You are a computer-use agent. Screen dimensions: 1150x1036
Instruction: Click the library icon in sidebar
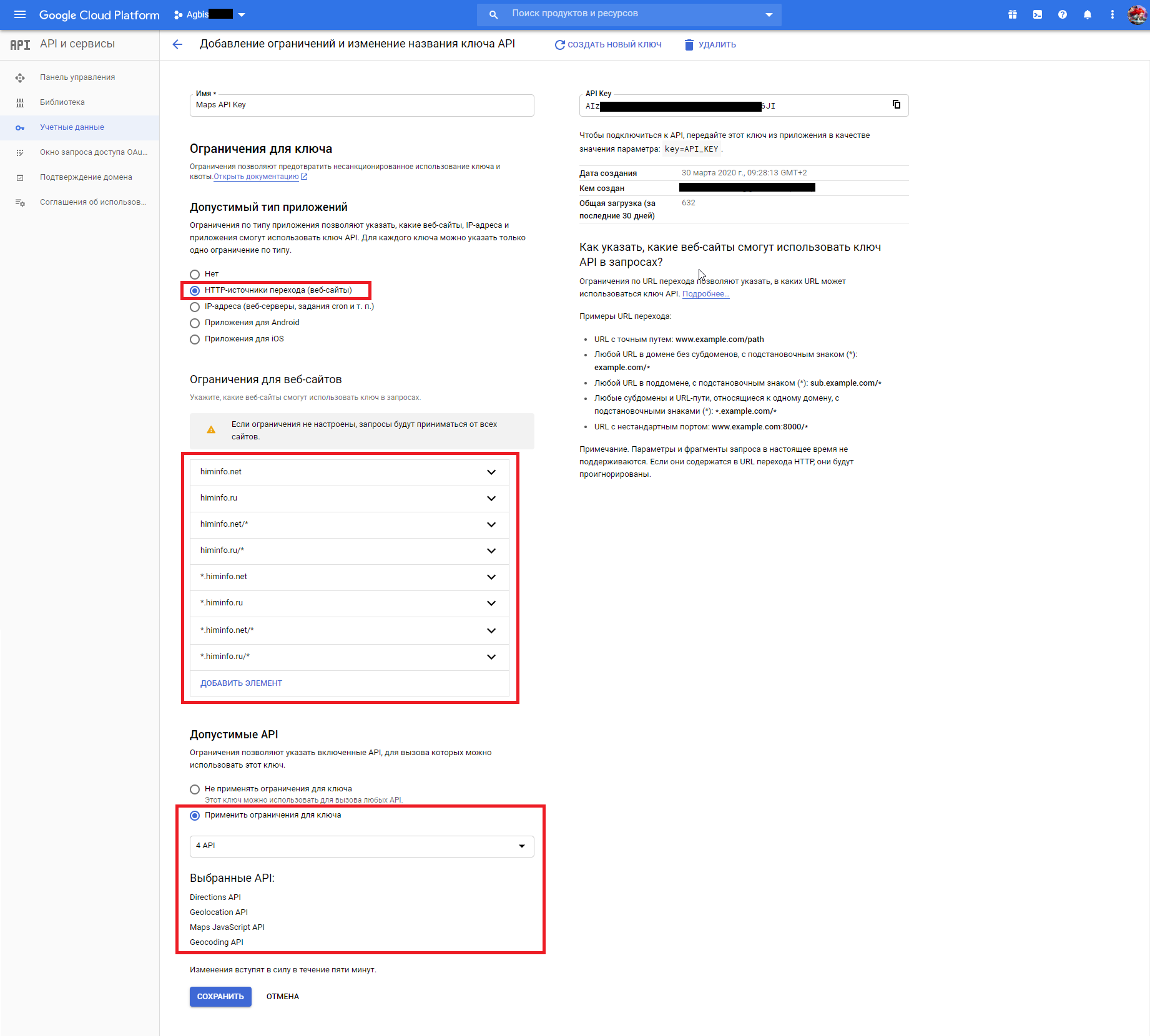[20, 102]
